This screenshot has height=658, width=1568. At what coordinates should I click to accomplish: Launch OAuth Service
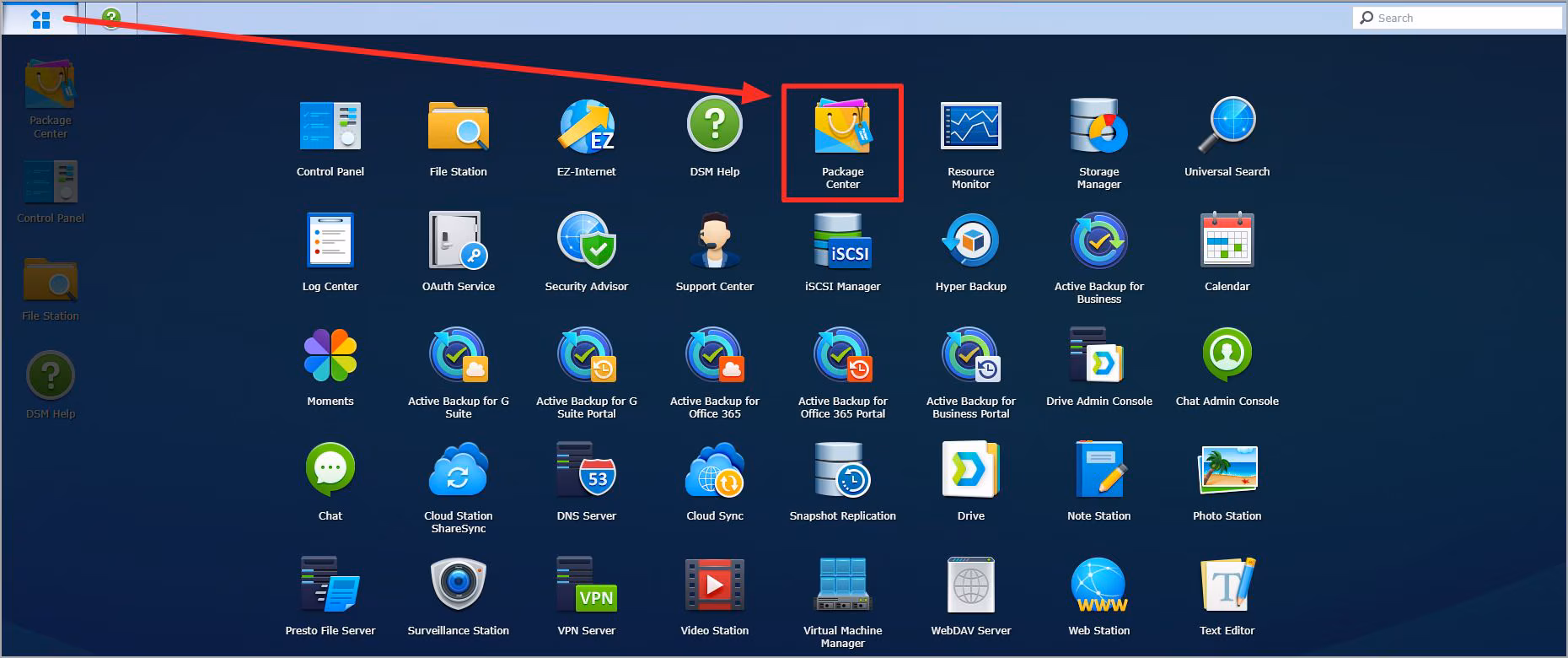(x=459, y=252)
